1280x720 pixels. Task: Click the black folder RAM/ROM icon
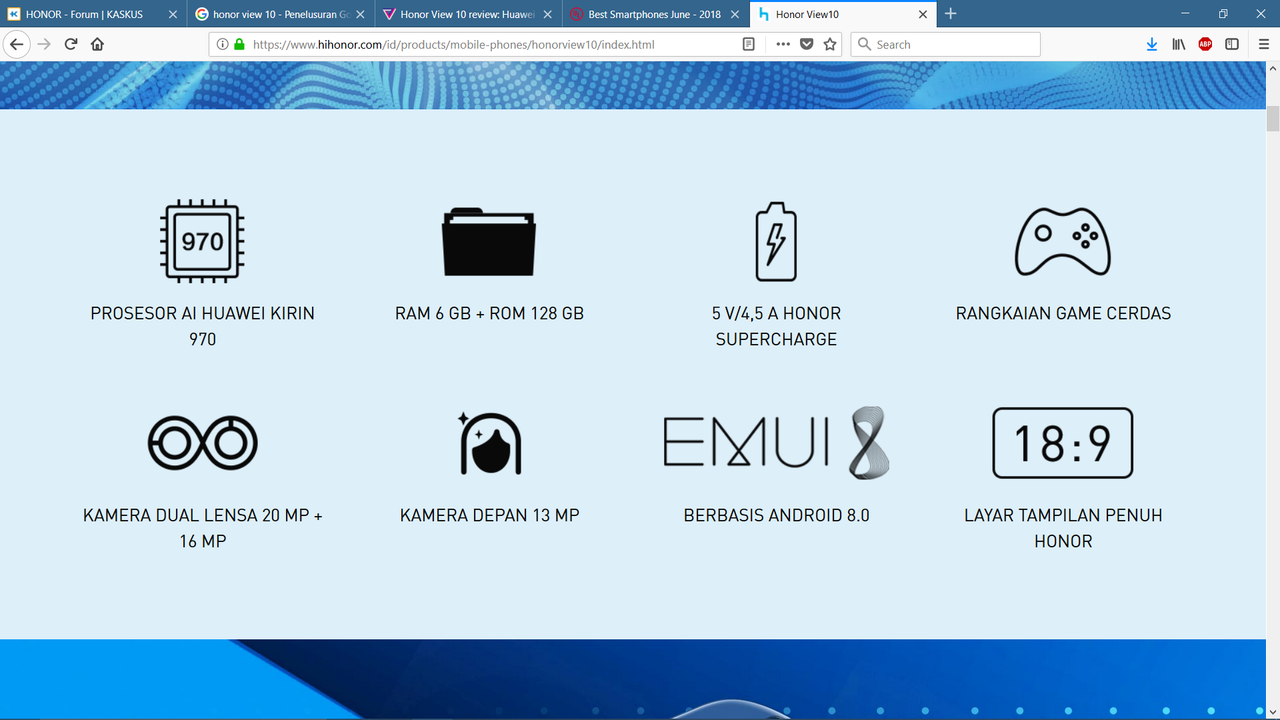[489, 241]
